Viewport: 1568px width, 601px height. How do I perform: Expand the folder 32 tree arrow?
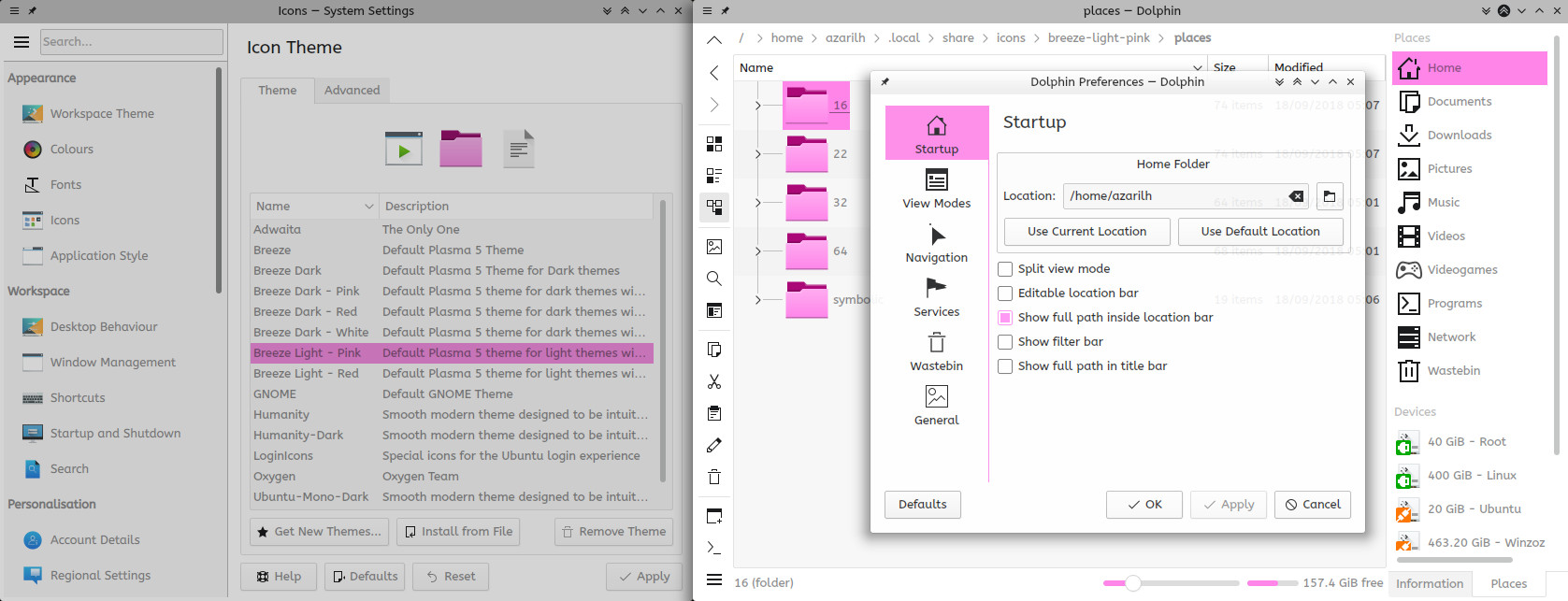click(758, 203)
